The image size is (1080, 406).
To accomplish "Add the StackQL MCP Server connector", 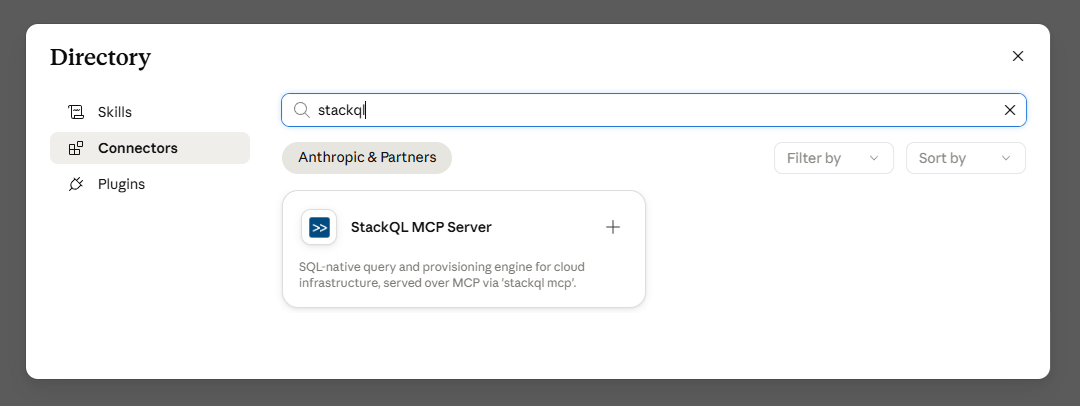I will pos(612,227).
